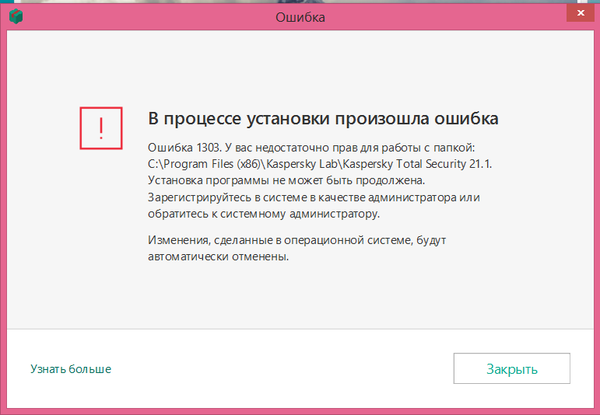Close the Ошибка dialog with the X button
Image resolution: width=600 pixels, height=415 pixels.
pyautogui.click(x=580, y=13)
